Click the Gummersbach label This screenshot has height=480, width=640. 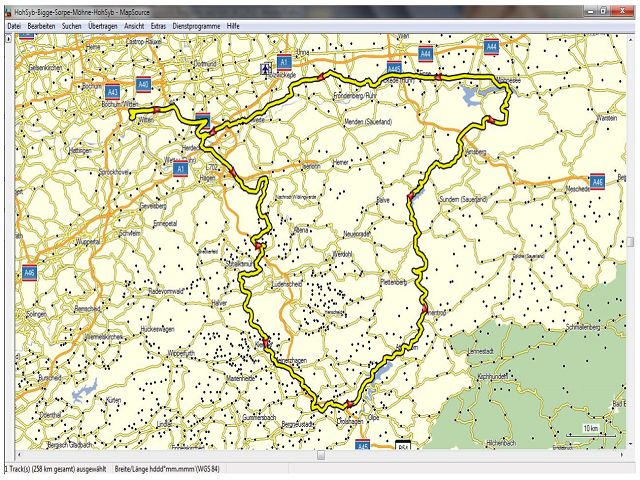click(259, 418)
